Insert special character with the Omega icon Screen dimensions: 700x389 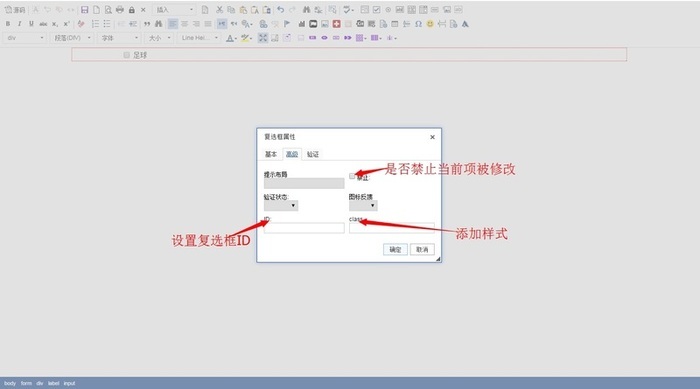(418, 24)
